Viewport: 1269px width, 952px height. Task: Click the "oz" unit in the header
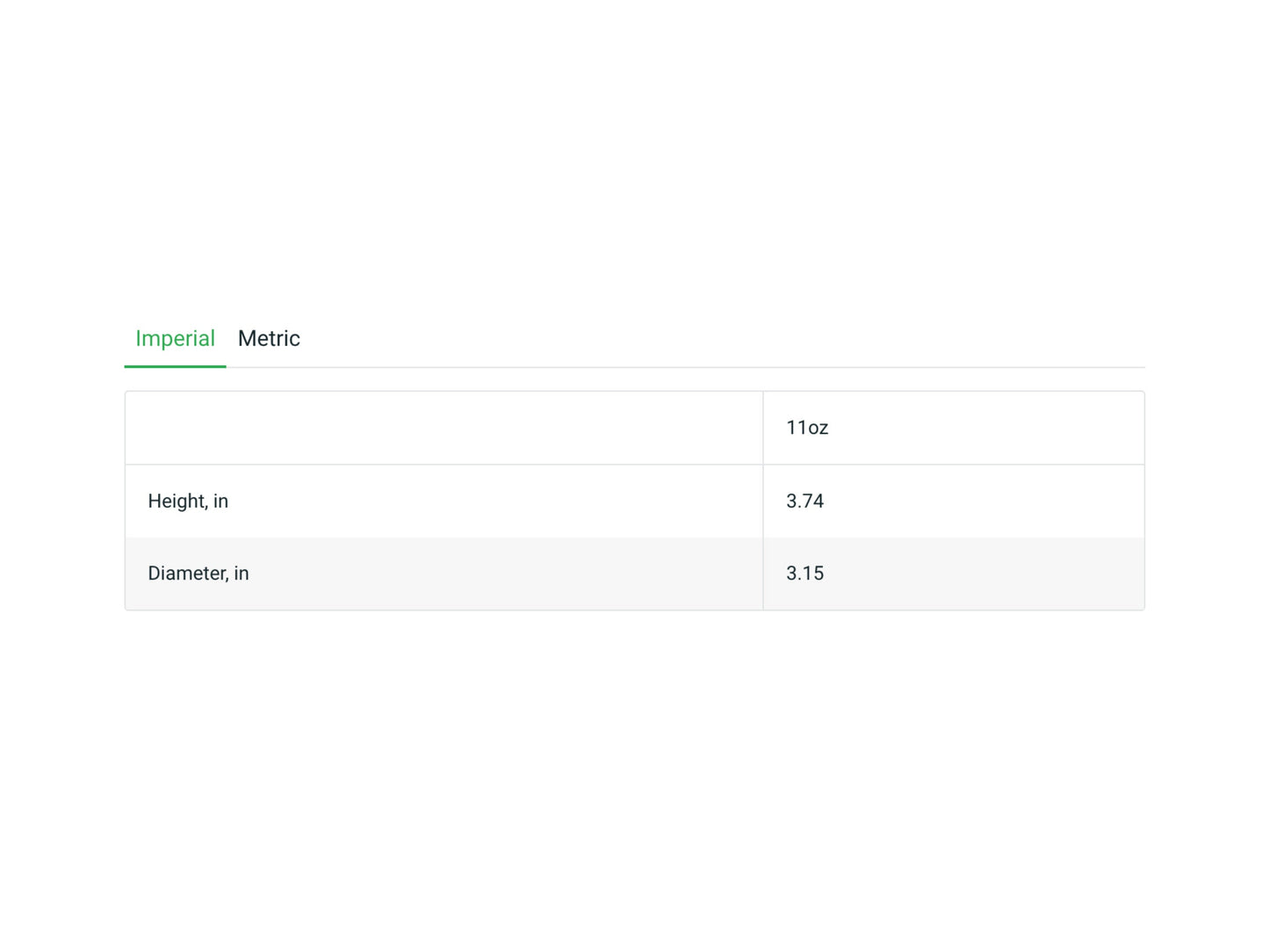click(x=818, y=429)
